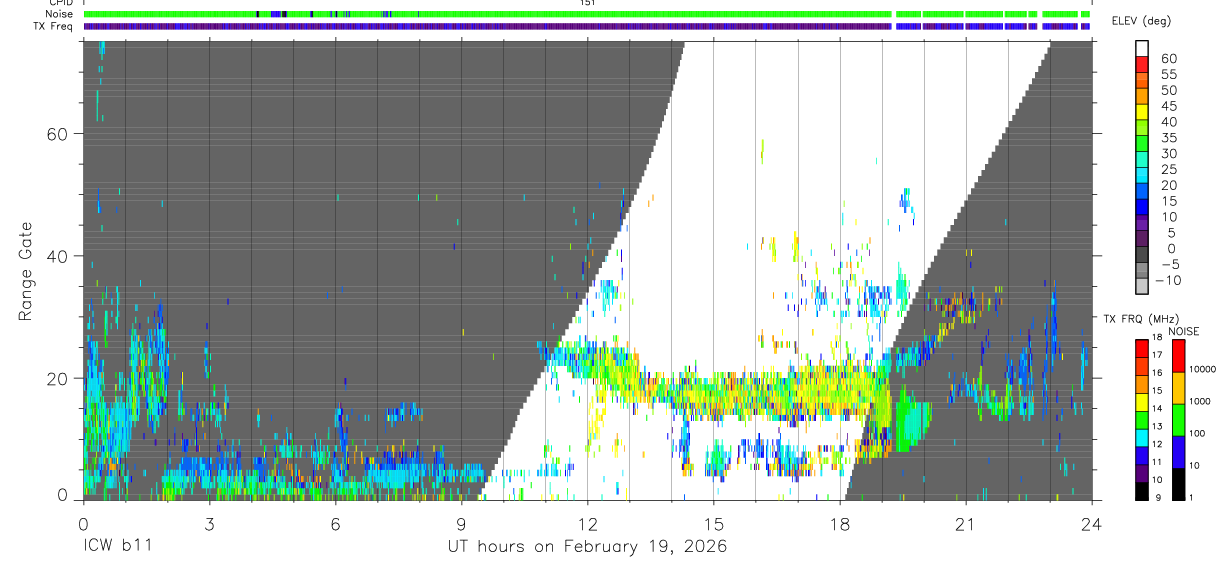Click the "30" elevation colorbar value

coord(1167,153)
